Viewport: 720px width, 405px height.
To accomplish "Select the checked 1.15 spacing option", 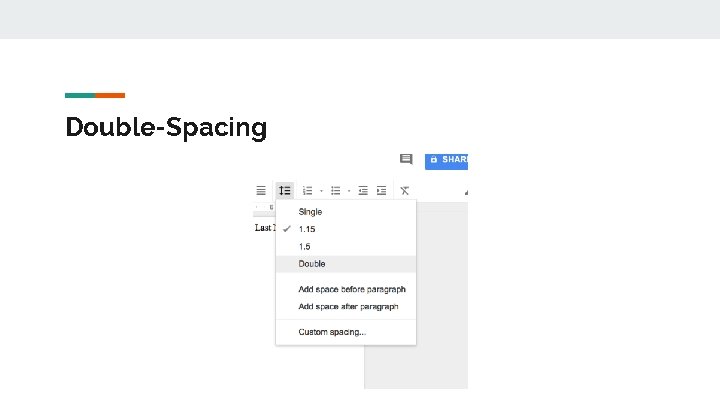I will tap(346, 229).
